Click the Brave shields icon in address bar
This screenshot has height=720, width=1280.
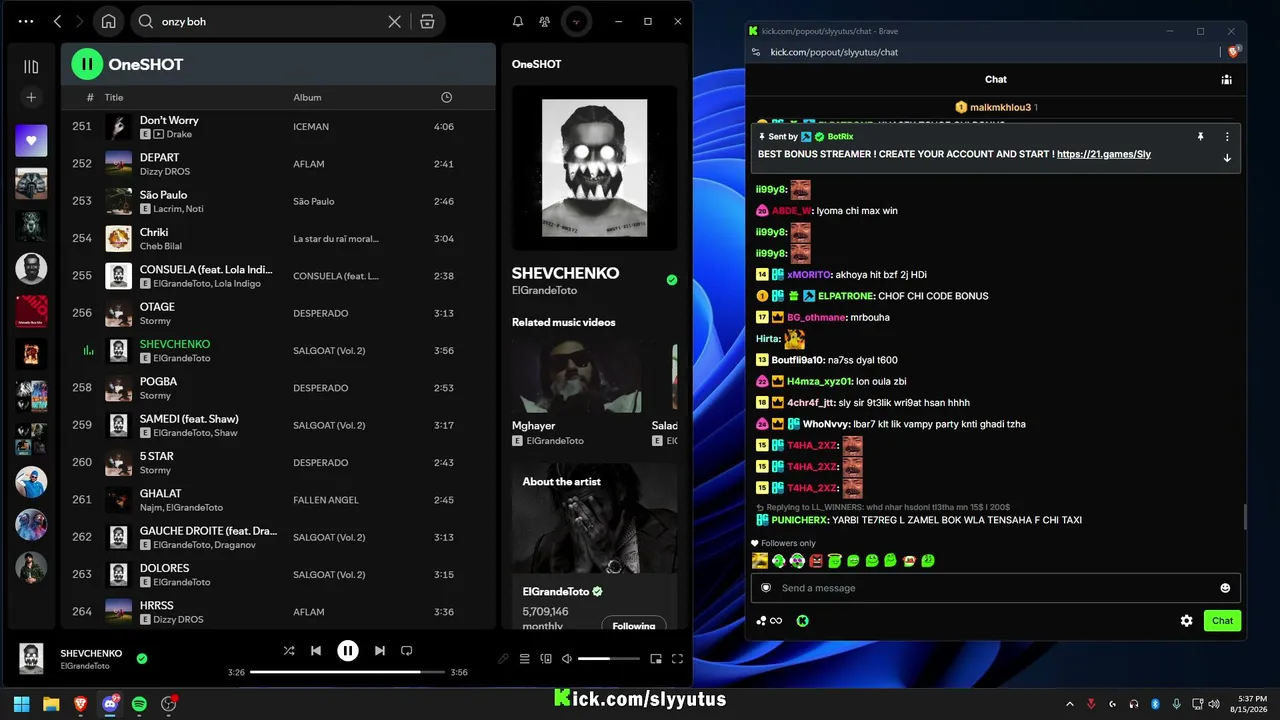click(1233, 52)
